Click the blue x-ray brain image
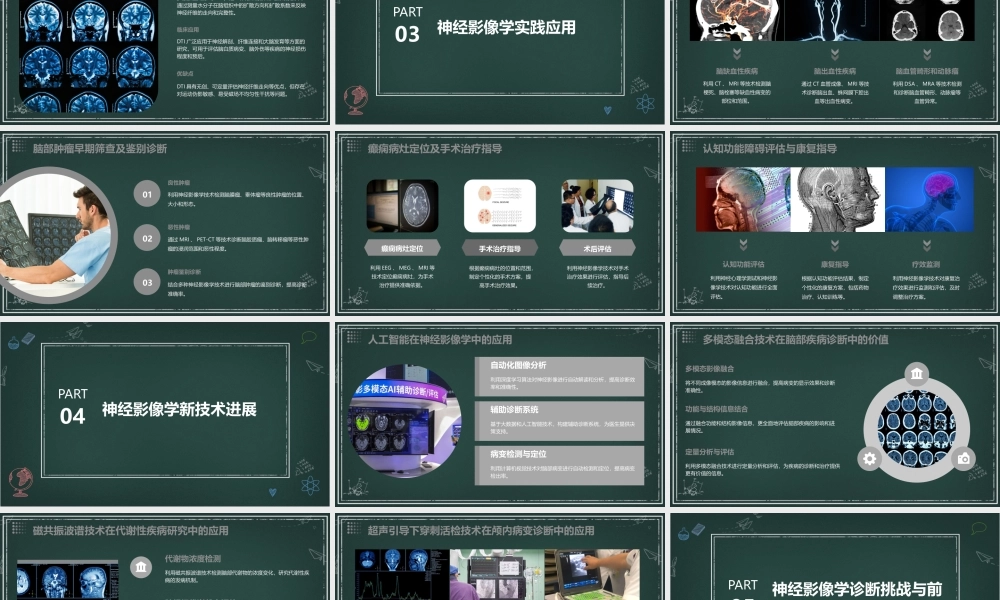Image resolution: width=1000 pixels, height=600 pixels. pyautogui.click(x=929, y=200)
